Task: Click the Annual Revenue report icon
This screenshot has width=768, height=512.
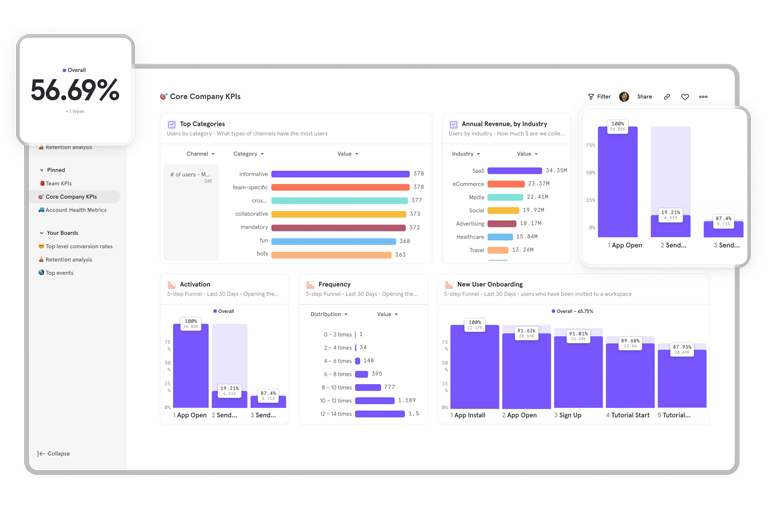Action: 454,125
